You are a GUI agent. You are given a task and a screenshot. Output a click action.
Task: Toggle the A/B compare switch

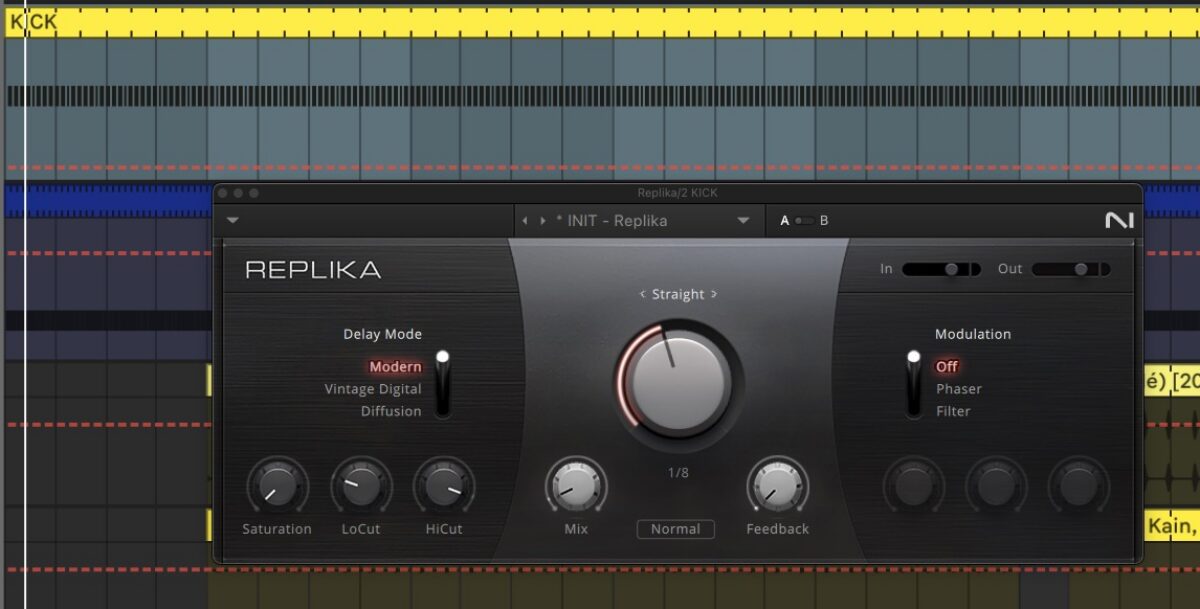point(804,221)
